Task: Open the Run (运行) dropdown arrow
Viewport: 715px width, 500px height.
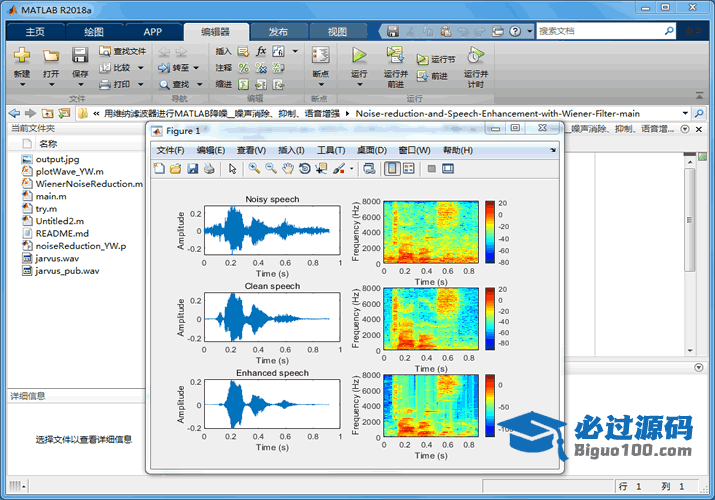Action: (359, 84)
